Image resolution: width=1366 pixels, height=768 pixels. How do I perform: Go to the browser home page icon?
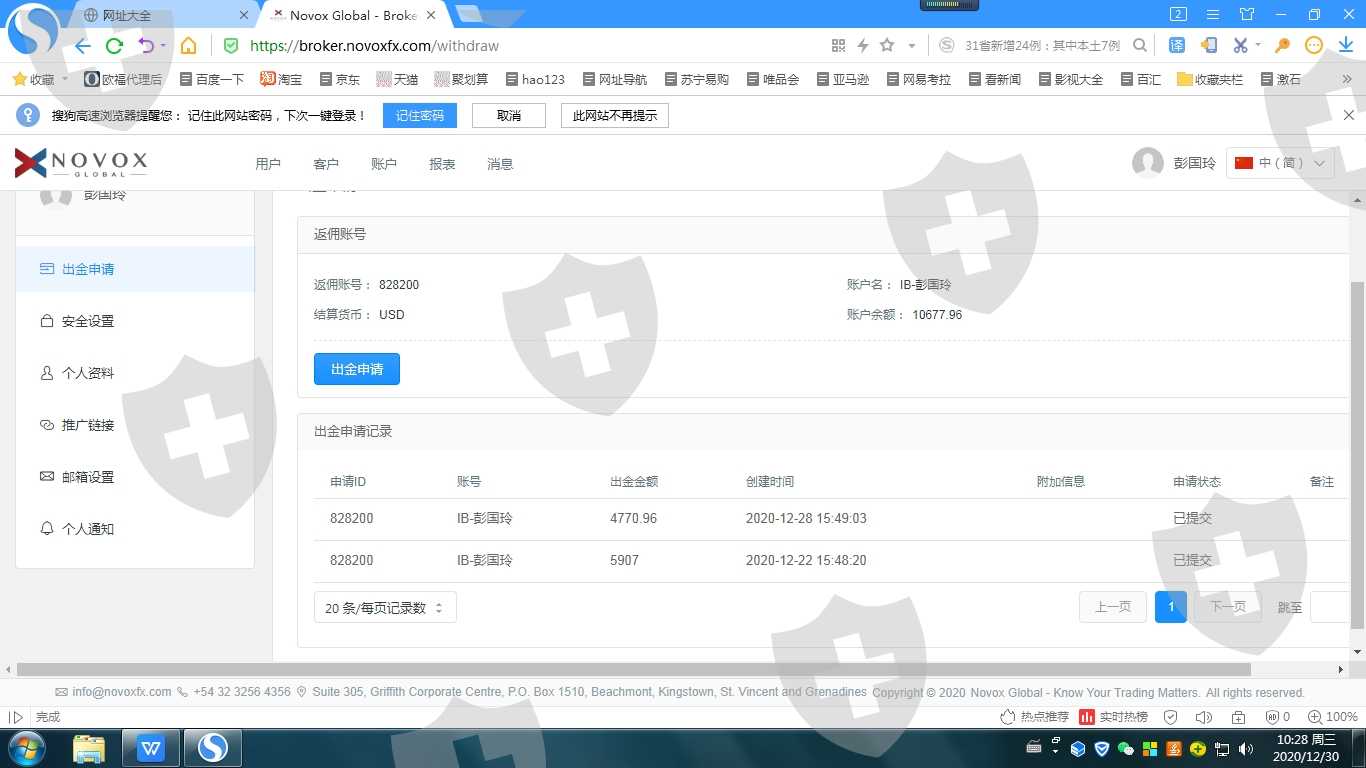(188, 46)
